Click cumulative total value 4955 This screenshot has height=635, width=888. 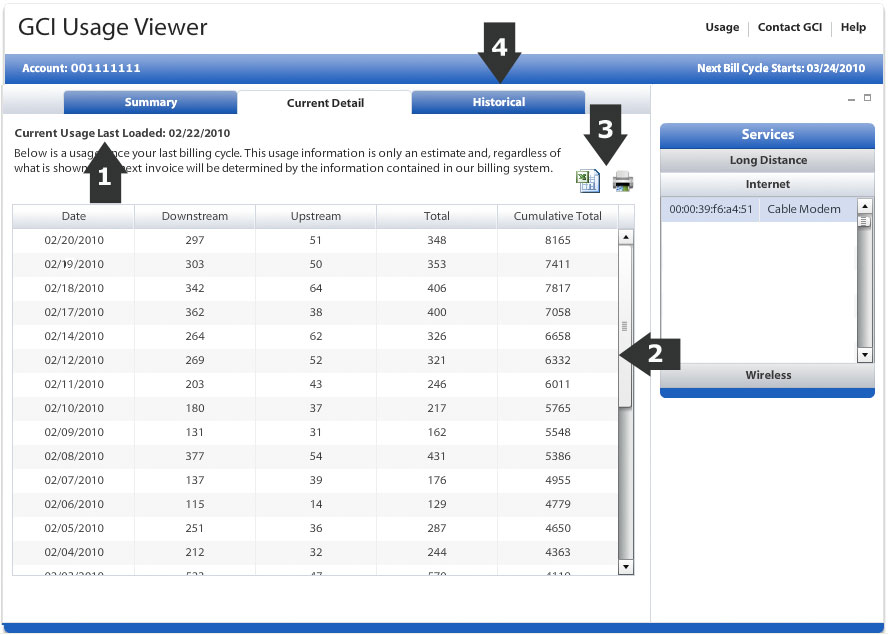coord(558,480)
